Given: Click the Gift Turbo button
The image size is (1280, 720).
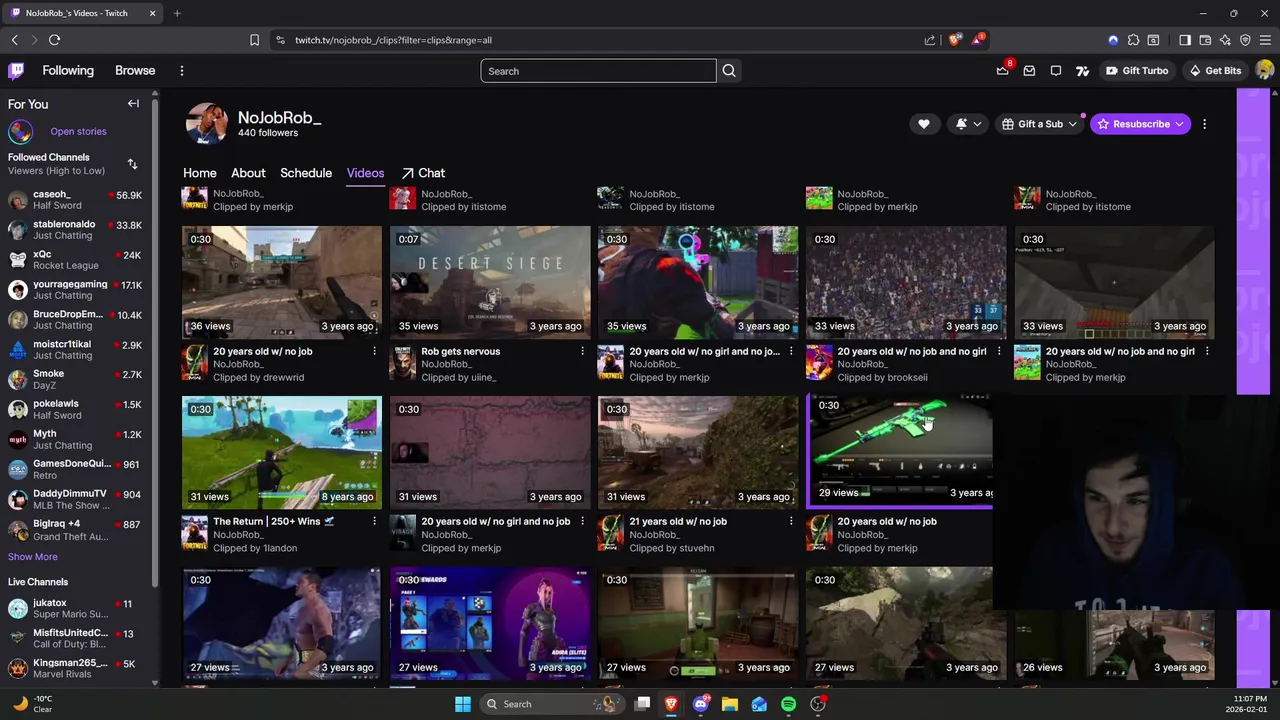Looking at the screenshot, I should pyautogui.click(x=1137, y=71).
